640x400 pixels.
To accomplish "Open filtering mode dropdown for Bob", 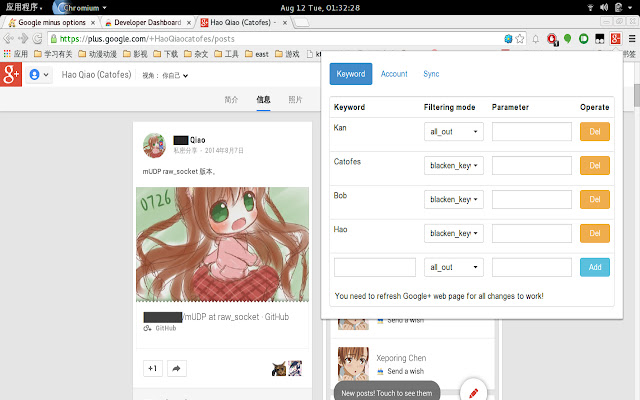I will [453, 200].
